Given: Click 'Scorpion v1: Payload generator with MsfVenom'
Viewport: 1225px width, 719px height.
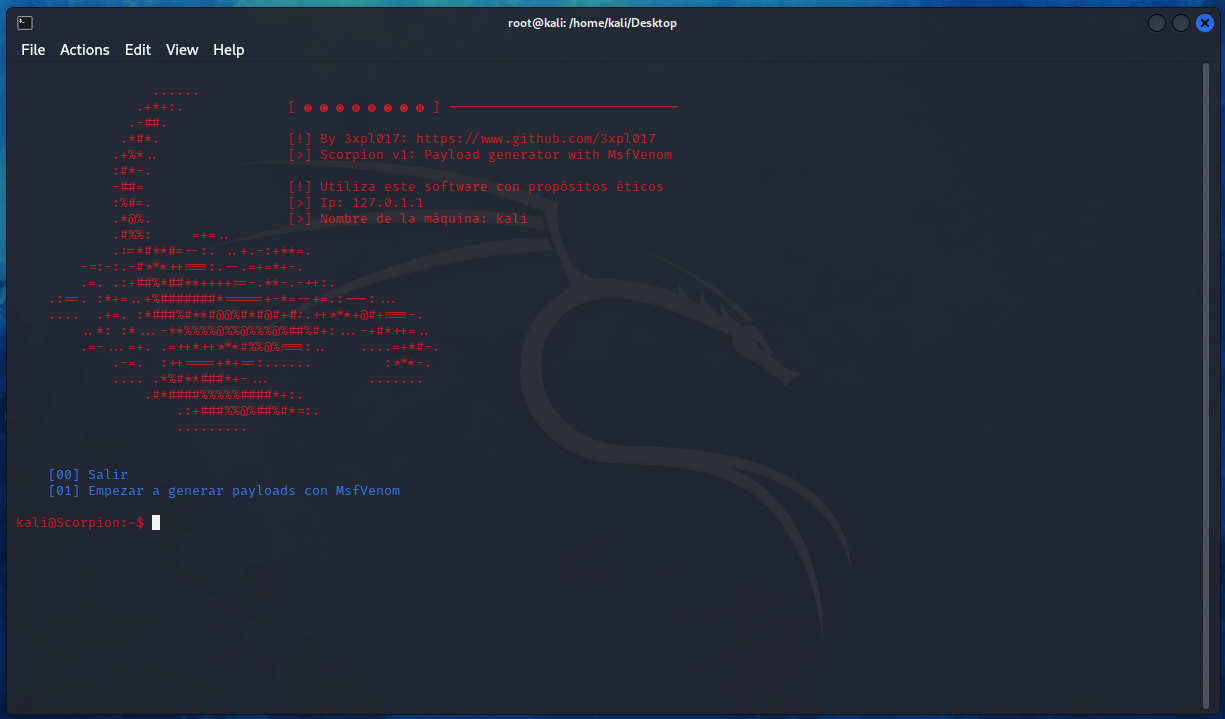Looking at the screenshot, I should coord(480,155).
